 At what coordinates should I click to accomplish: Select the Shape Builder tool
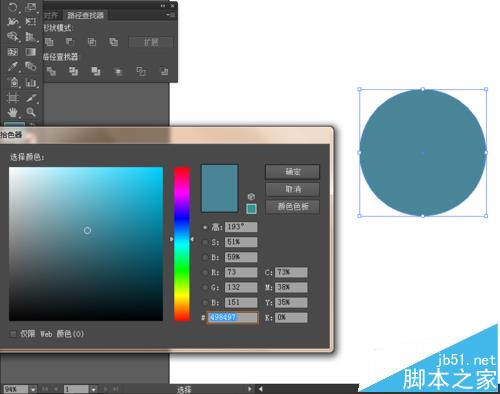pos(13,36)
